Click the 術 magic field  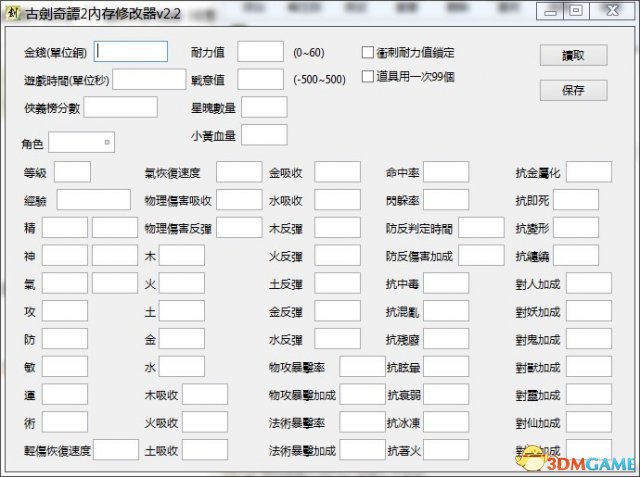[x=65, y=422]
